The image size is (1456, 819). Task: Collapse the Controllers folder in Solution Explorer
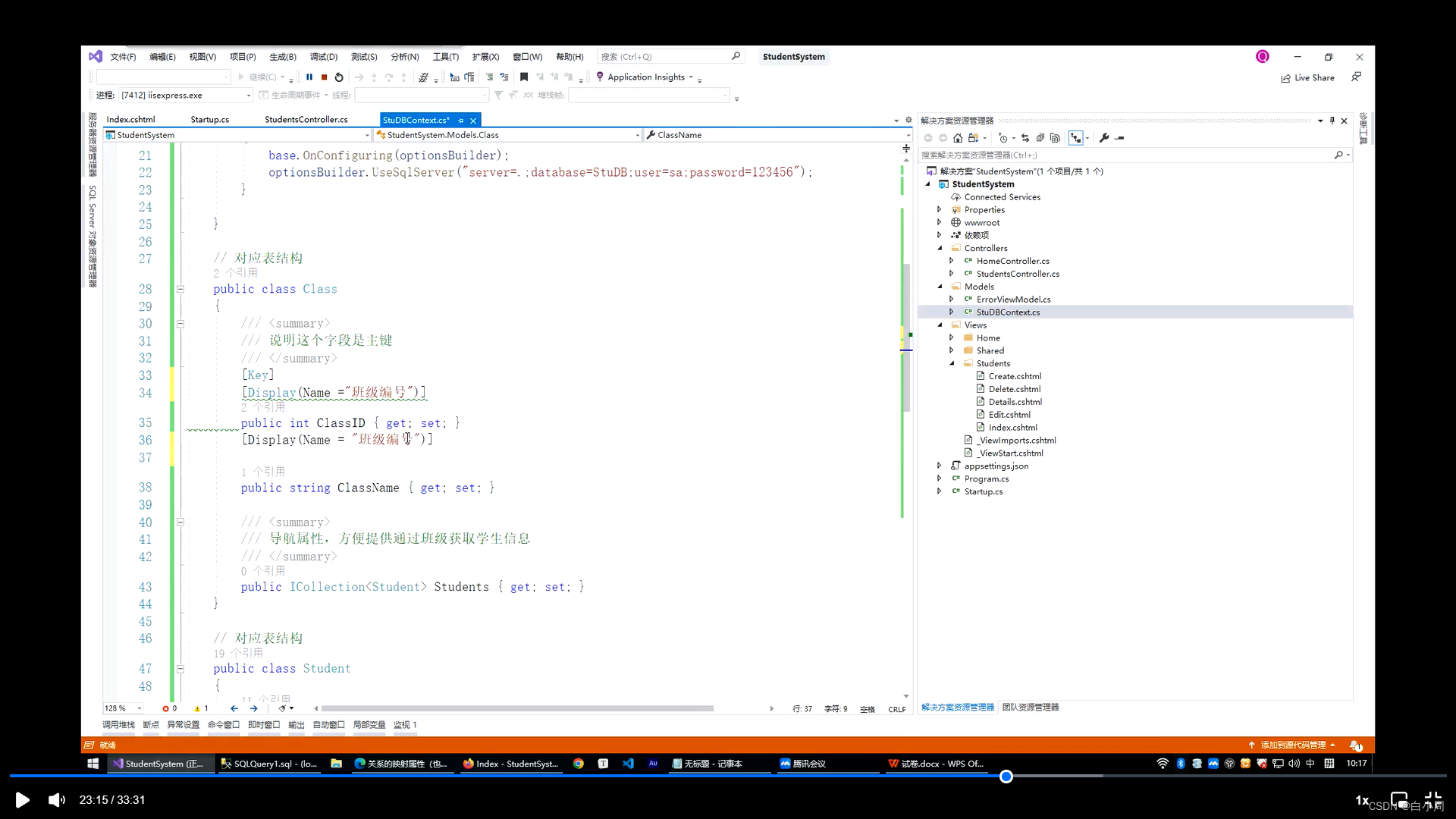(x=940, y=248)
